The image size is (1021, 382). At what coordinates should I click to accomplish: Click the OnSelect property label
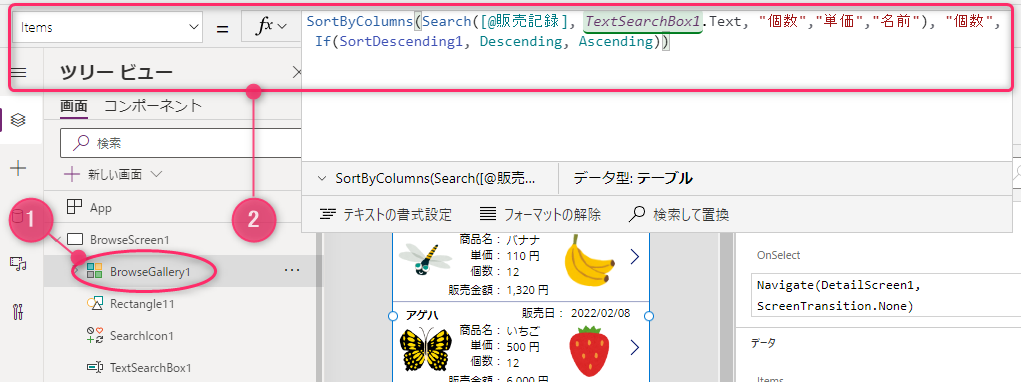[778, 255]
